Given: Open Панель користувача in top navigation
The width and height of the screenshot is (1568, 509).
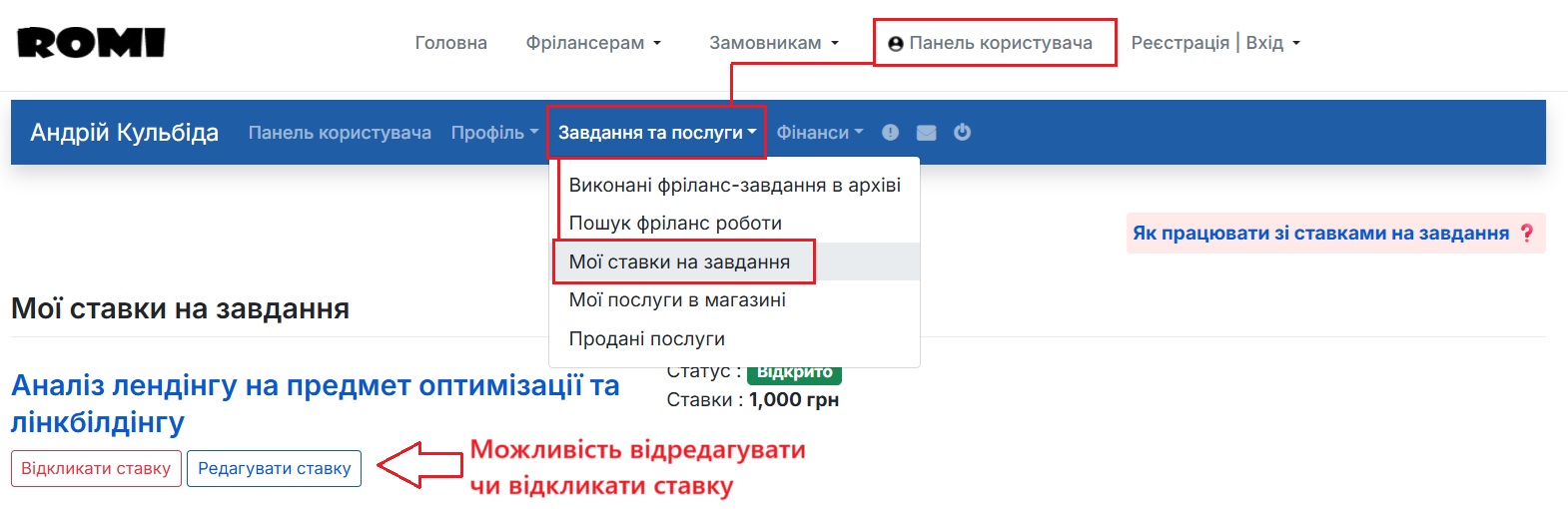Looking at the screenshot, I should (991, 43).
